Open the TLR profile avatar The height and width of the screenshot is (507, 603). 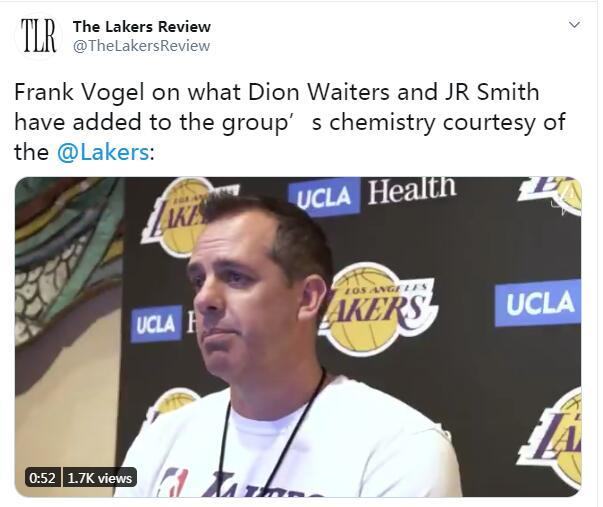tap(38, 36)
